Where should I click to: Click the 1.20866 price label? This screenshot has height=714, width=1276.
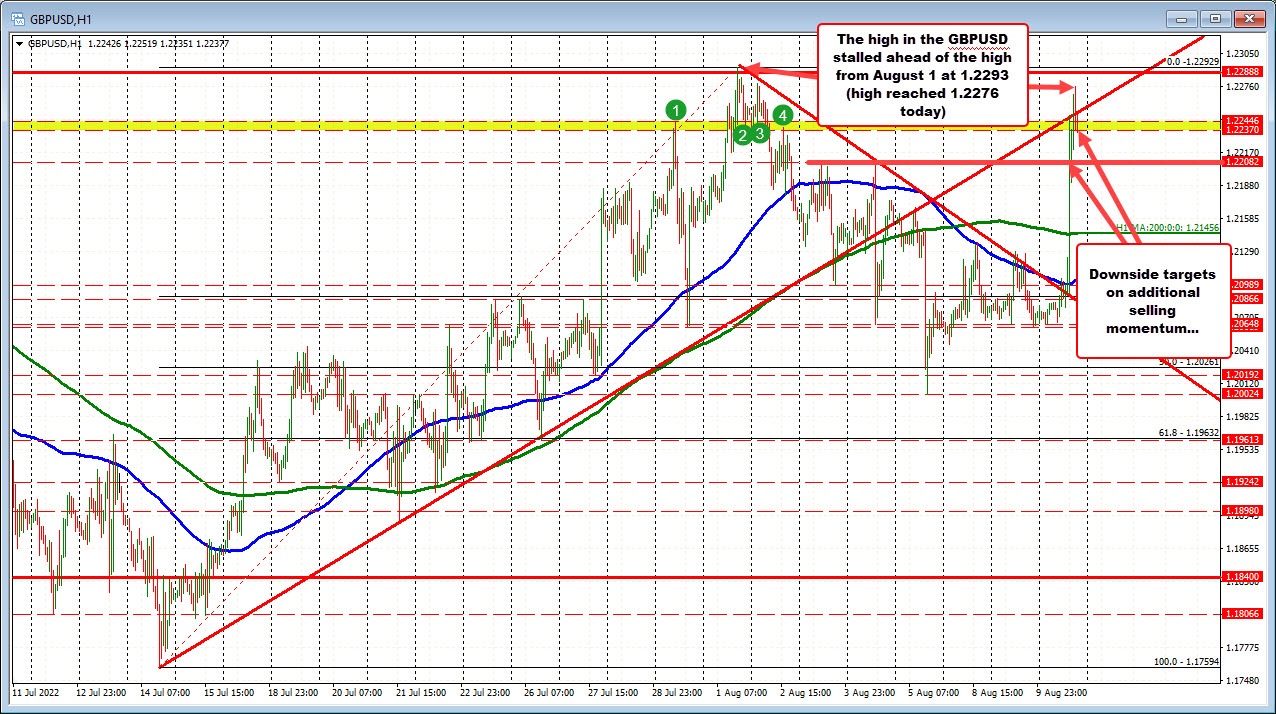(1246, 298)
